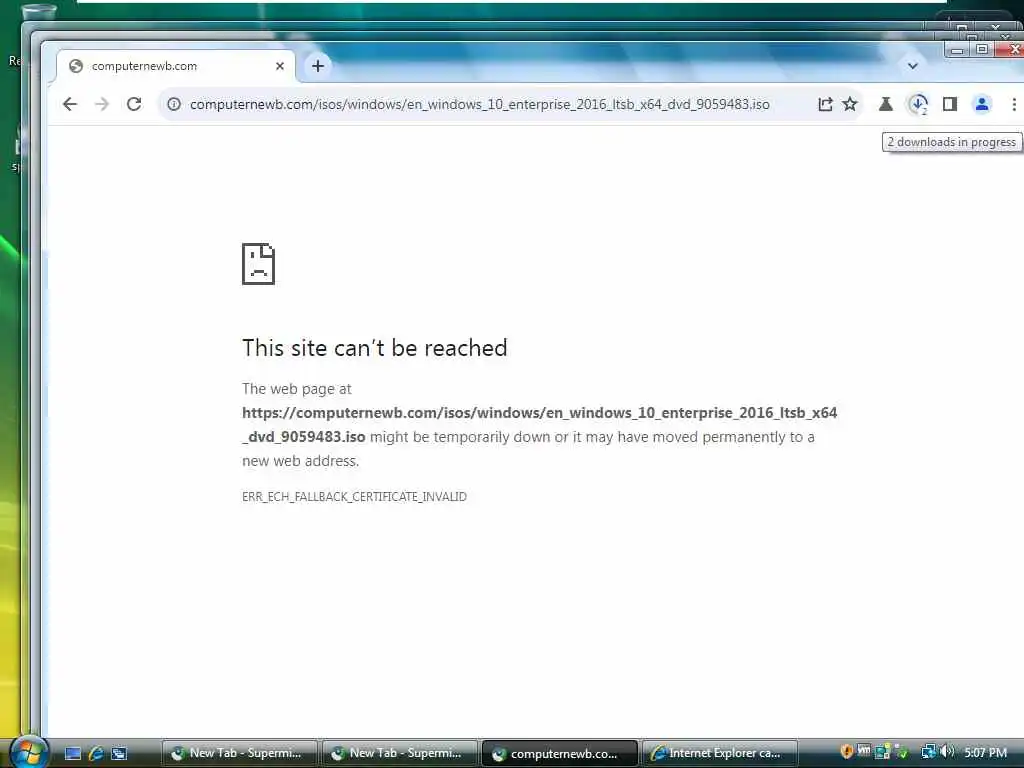Share this page icon
Image resolution: width=1024 pixels, height=768 pixels.
point(825,104)
